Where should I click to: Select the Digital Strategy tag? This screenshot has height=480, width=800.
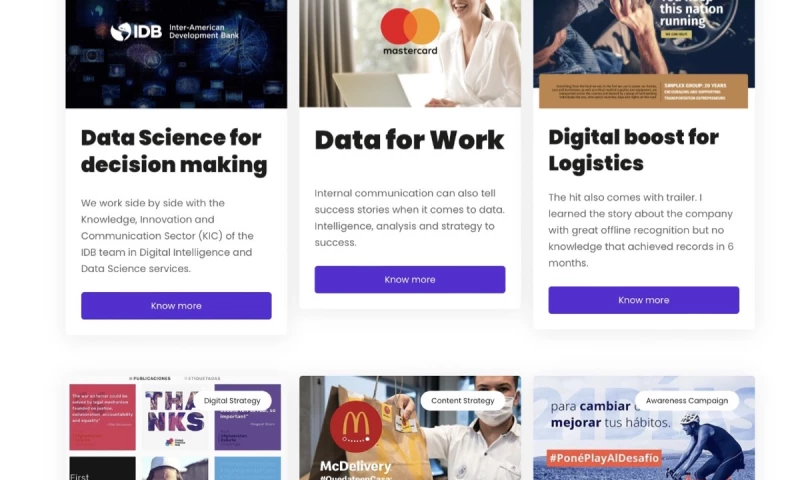pos(232,401)
